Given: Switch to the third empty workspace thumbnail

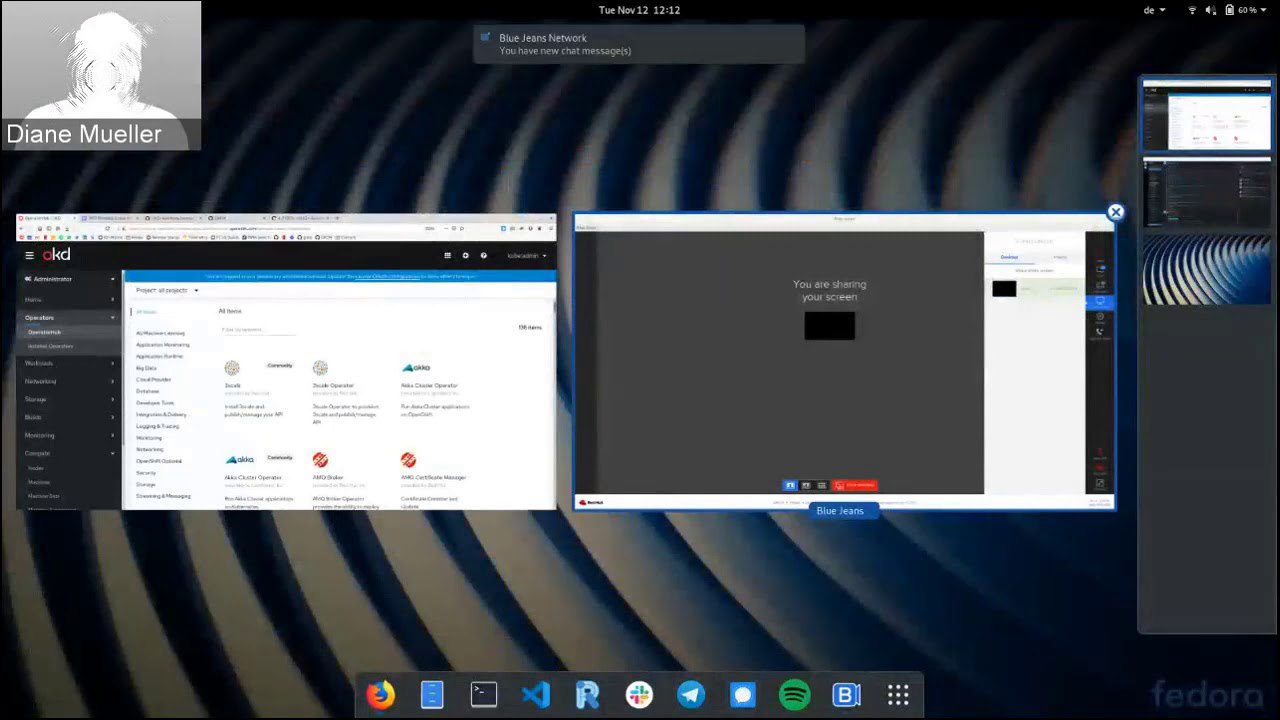Looking at the screenshot, I should pyautogui.click(x=1207, y=269).
